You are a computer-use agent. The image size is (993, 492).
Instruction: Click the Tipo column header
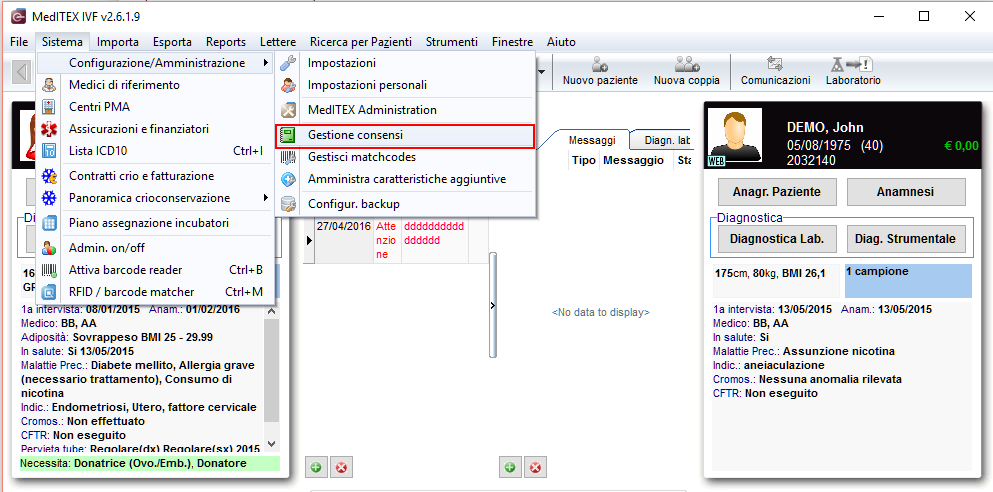(x=584, y=161)
